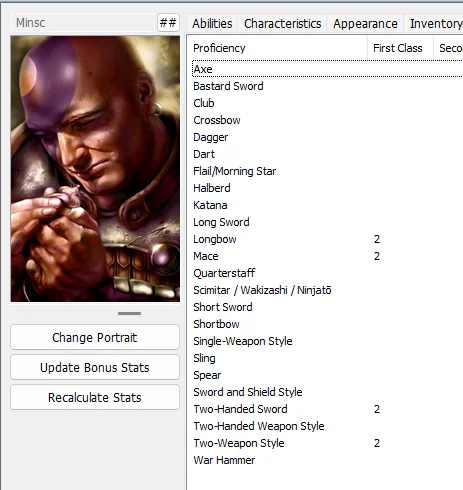Click Two-Handed Sword First Class value 2
463x490 pixels.
377,409
